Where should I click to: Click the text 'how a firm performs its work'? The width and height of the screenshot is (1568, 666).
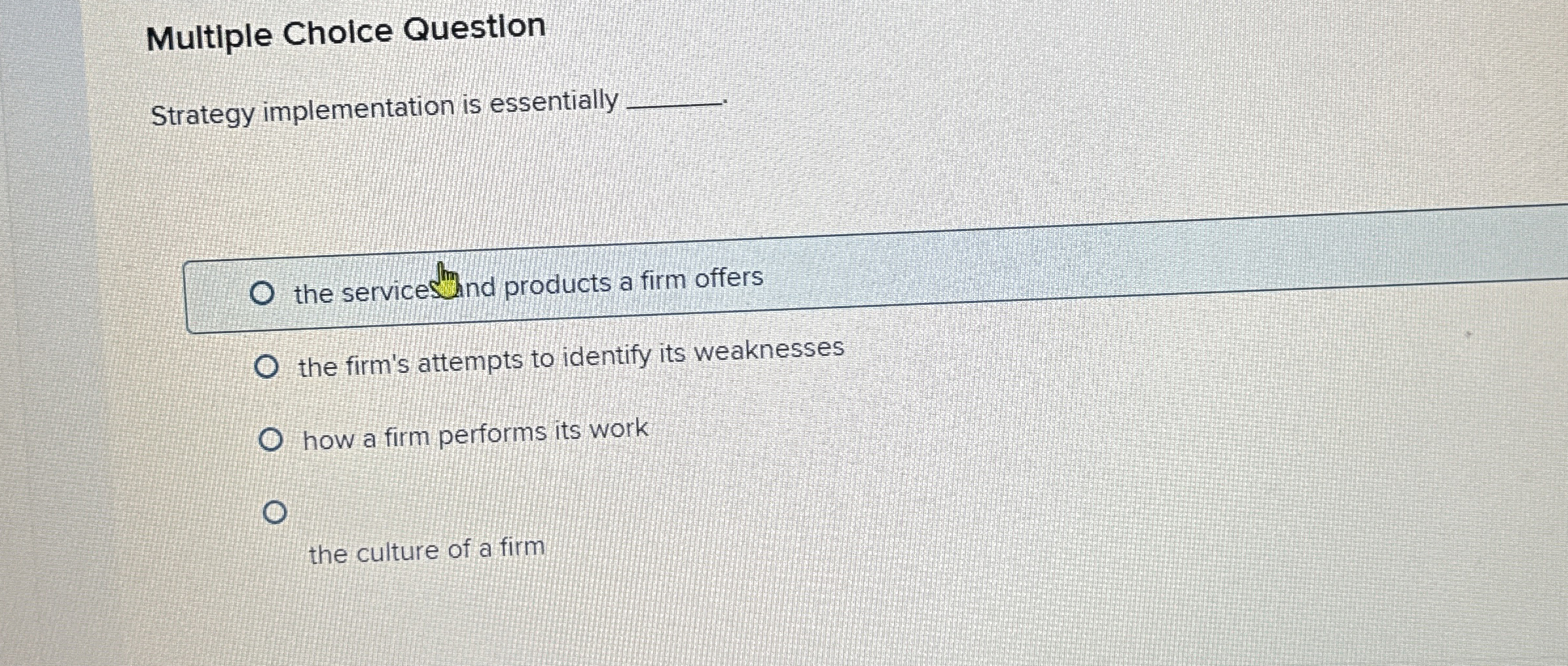pyautogui.click(x=476, y=435)
